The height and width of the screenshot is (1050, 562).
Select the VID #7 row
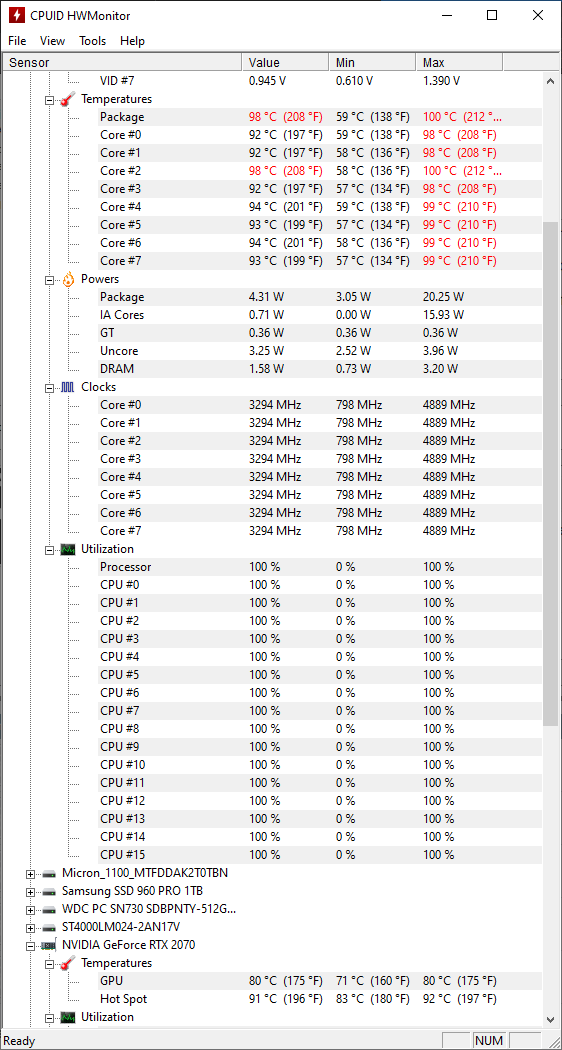tap(320, 81)
